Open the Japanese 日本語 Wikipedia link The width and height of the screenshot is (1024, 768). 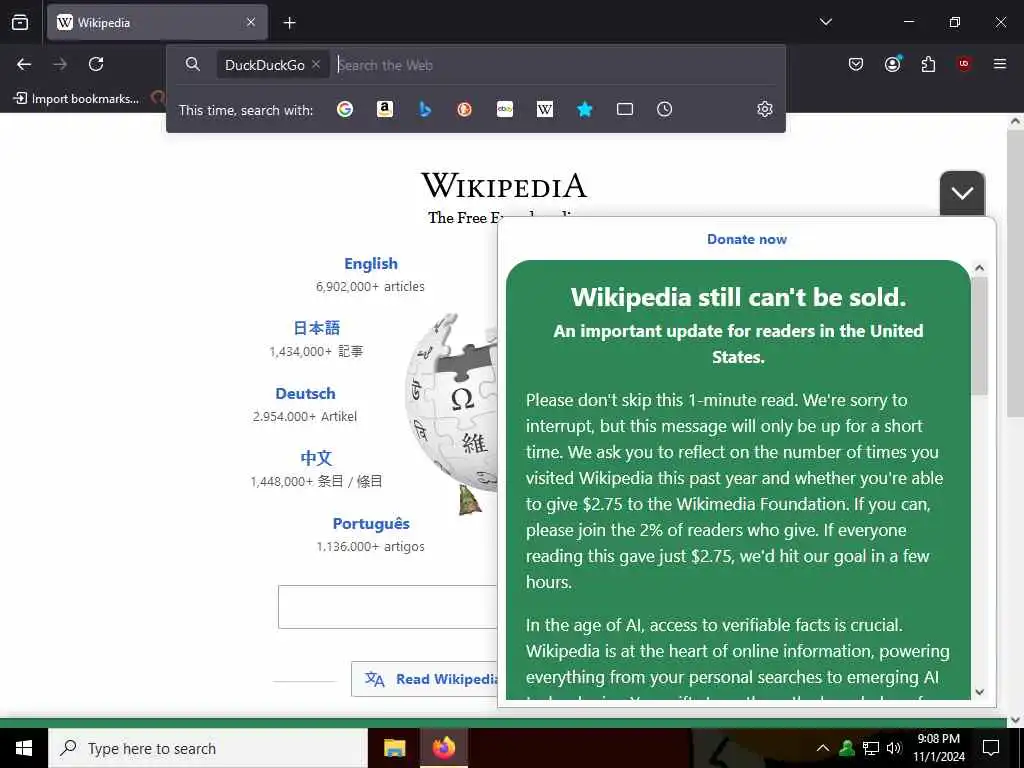(x=317, y=328)
